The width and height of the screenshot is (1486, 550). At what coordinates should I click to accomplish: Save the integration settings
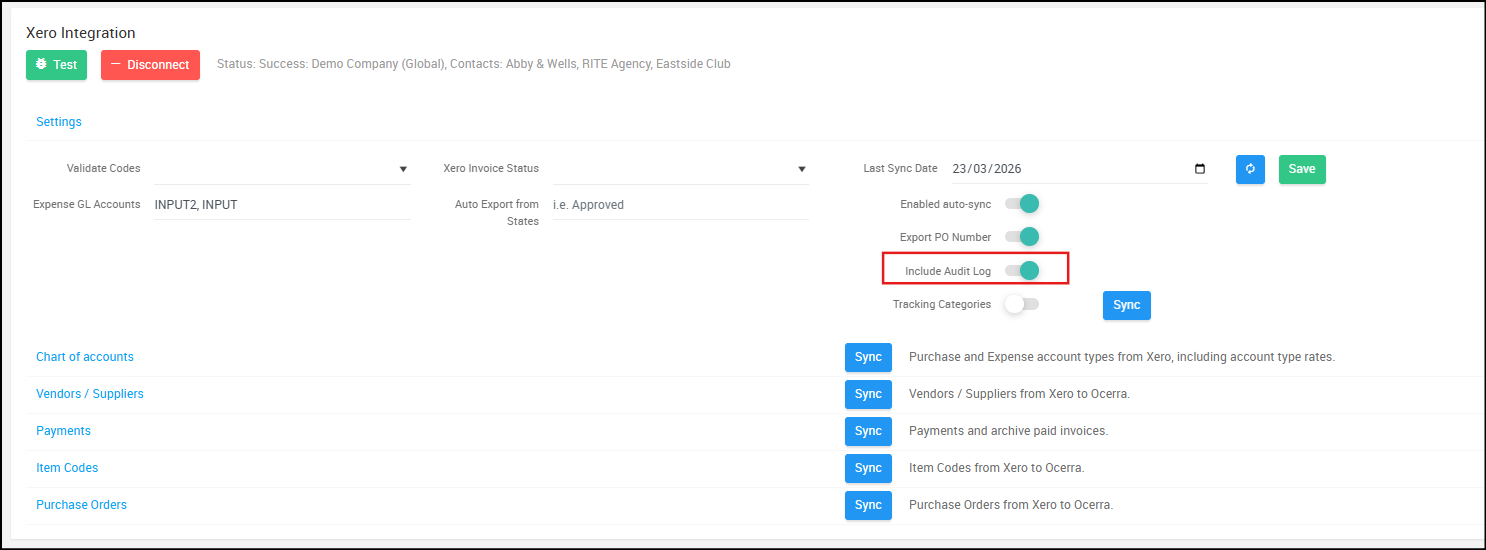pos(1302,169)
